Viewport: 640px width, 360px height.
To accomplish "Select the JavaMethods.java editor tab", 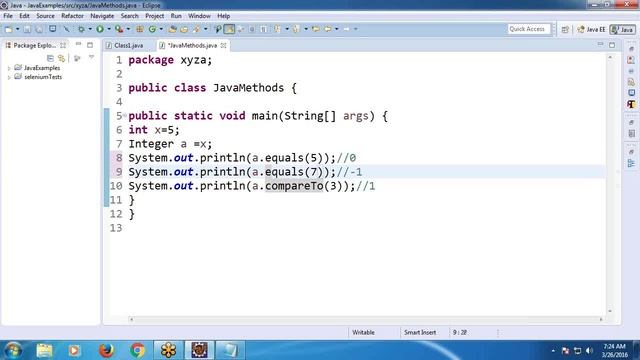I will tap(192, 45).
